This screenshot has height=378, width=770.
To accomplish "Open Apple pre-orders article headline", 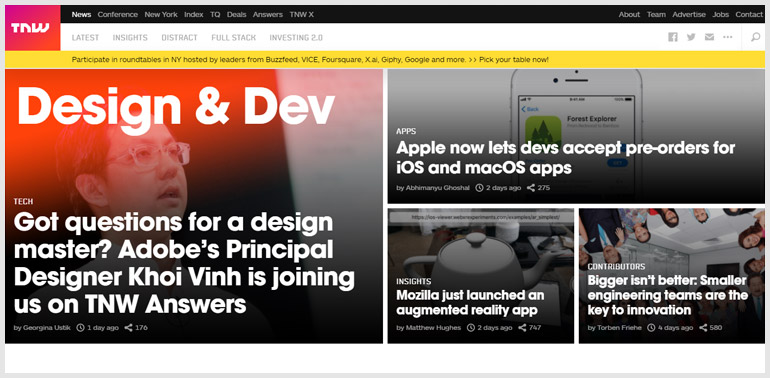I will [x=566, y=158].
